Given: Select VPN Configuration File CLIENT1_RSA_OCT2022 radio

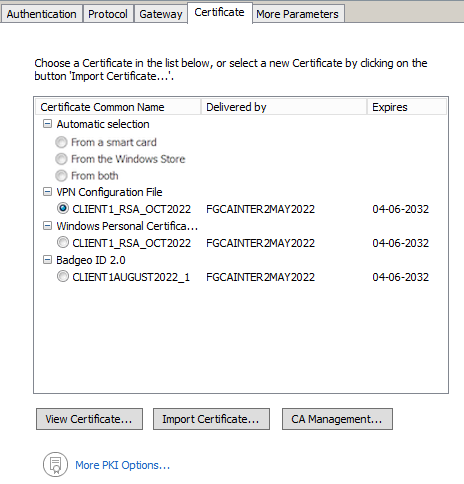Looking at the screenshot, I should [63, 208].
